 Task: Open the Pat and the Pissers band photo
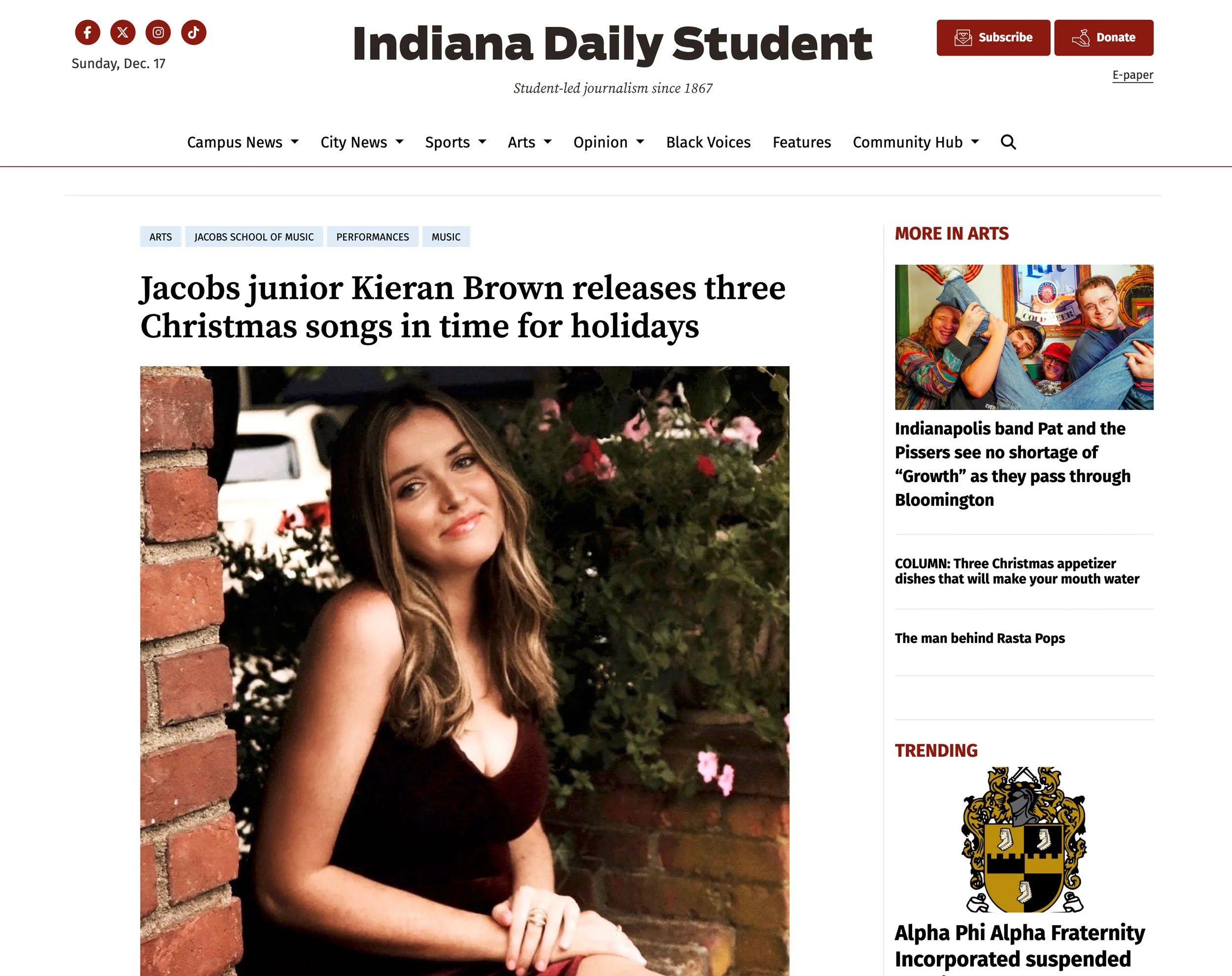coord(1024,337)
